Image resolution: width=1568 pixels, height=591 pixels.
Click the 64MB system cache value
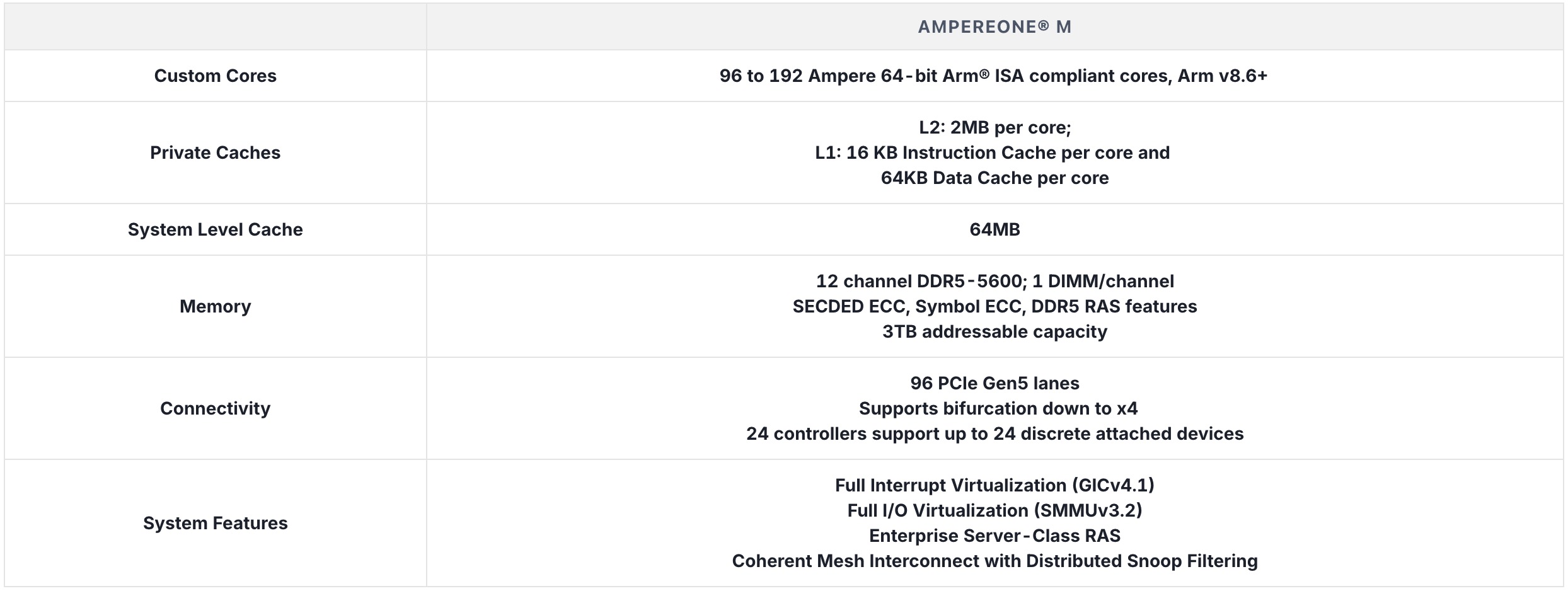click(x=994, y=229)
